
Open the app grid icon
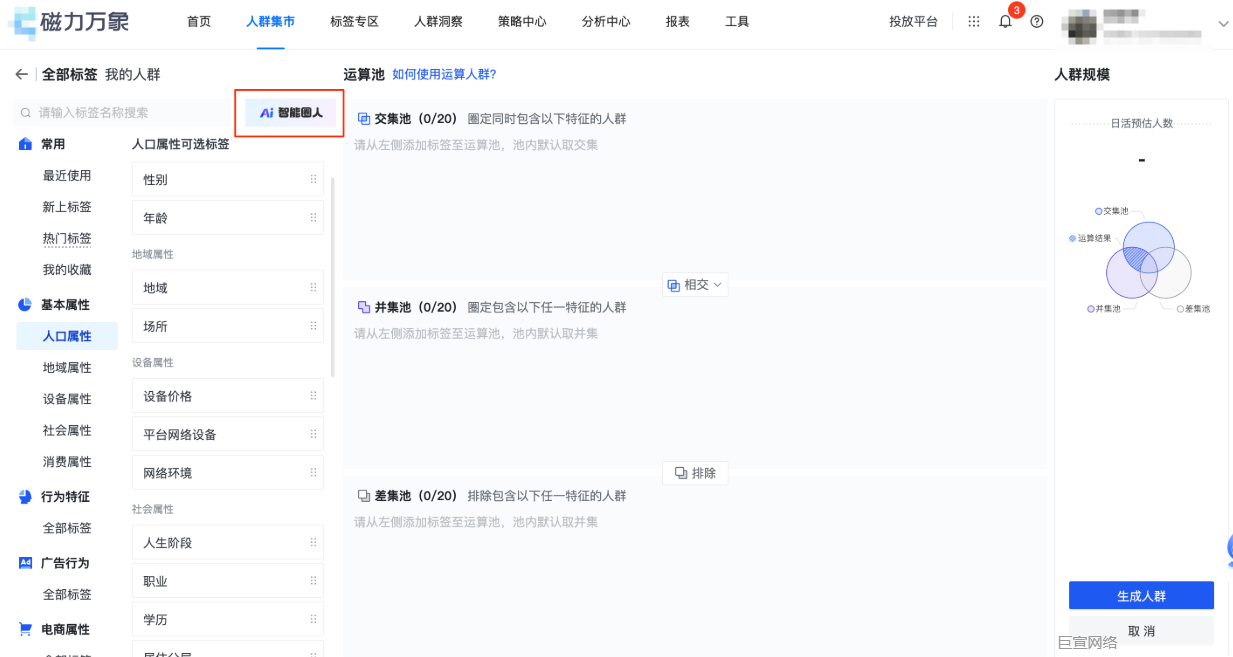(x=974, y=22)
